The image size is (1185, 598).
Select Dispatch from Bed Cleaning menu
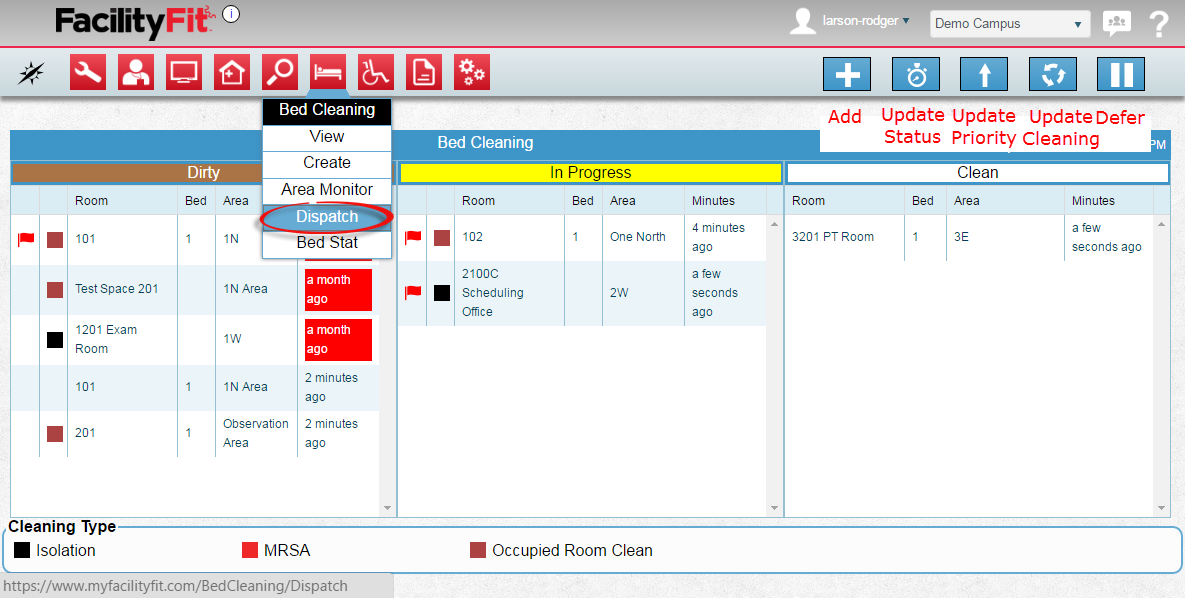(327, 217)
